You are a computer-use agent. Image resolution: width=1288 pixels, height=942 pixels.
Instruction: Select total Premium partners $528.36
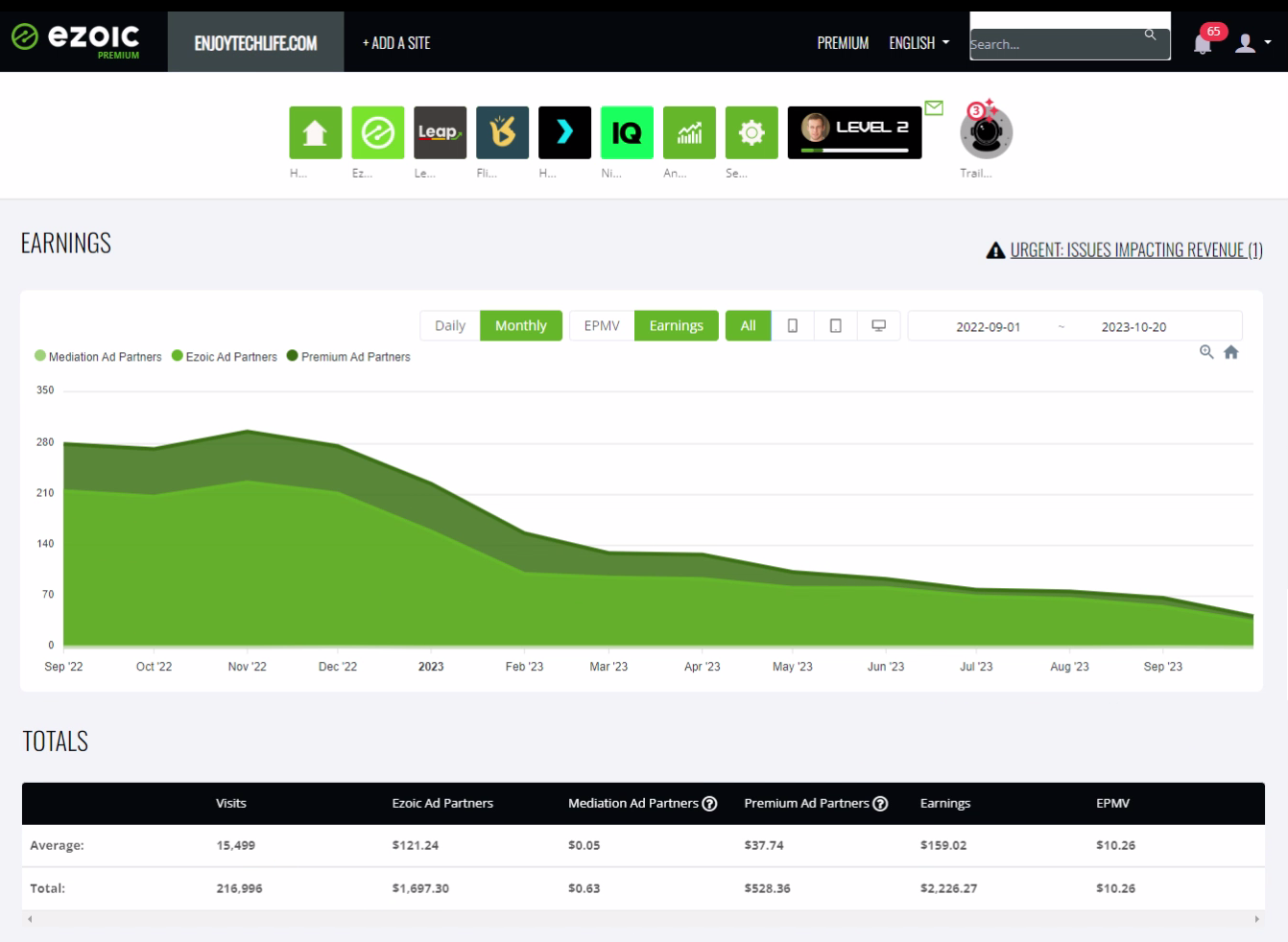768,888
